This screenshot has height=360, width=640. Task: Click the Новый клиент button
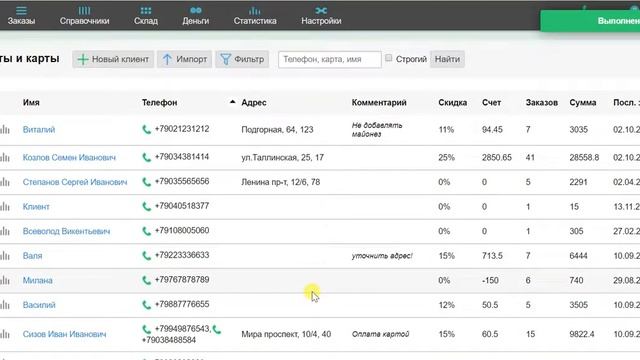click(x=113, y=59)
